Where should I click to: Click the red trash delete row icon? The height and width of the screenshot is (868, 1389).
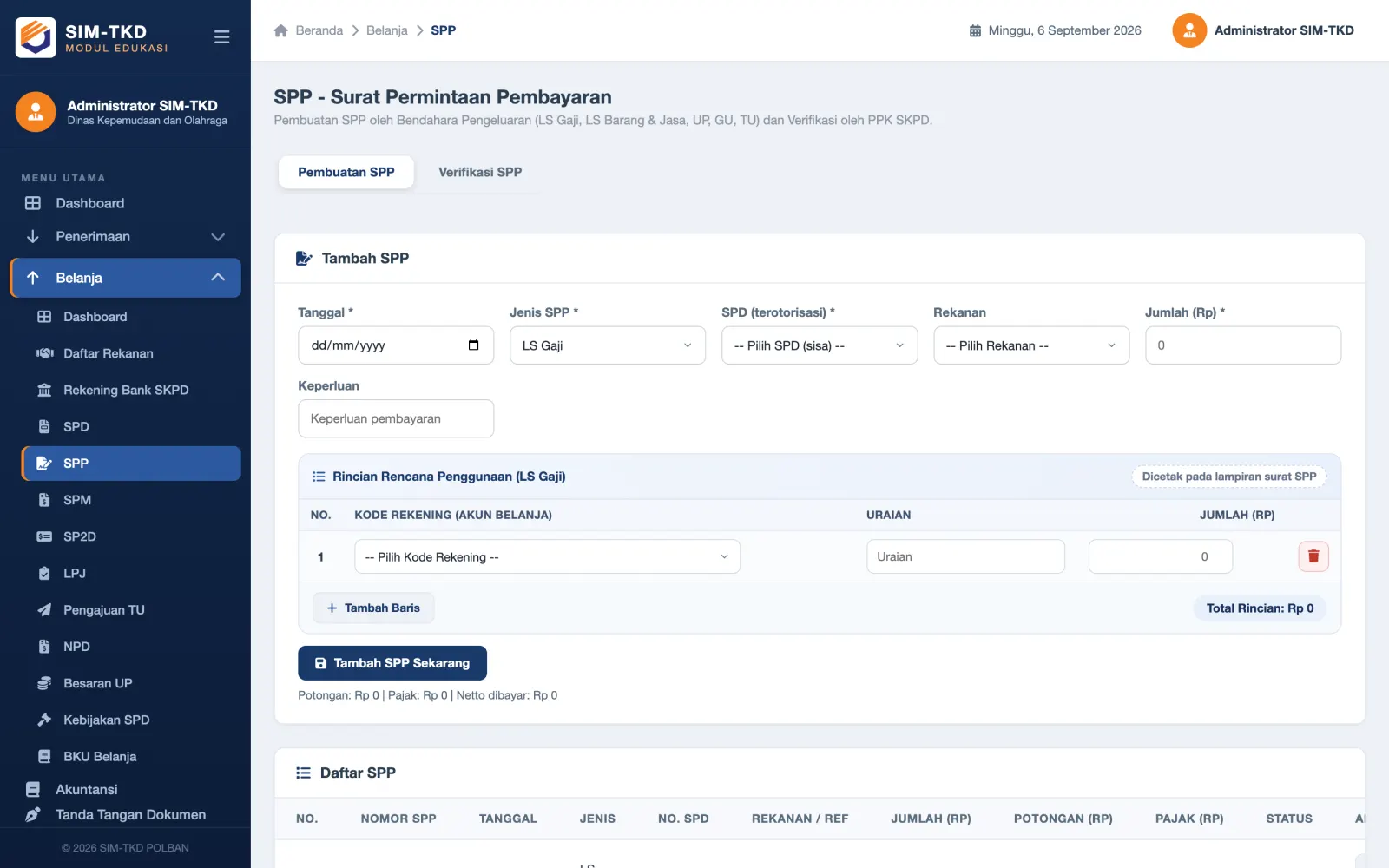point(1313,556)
